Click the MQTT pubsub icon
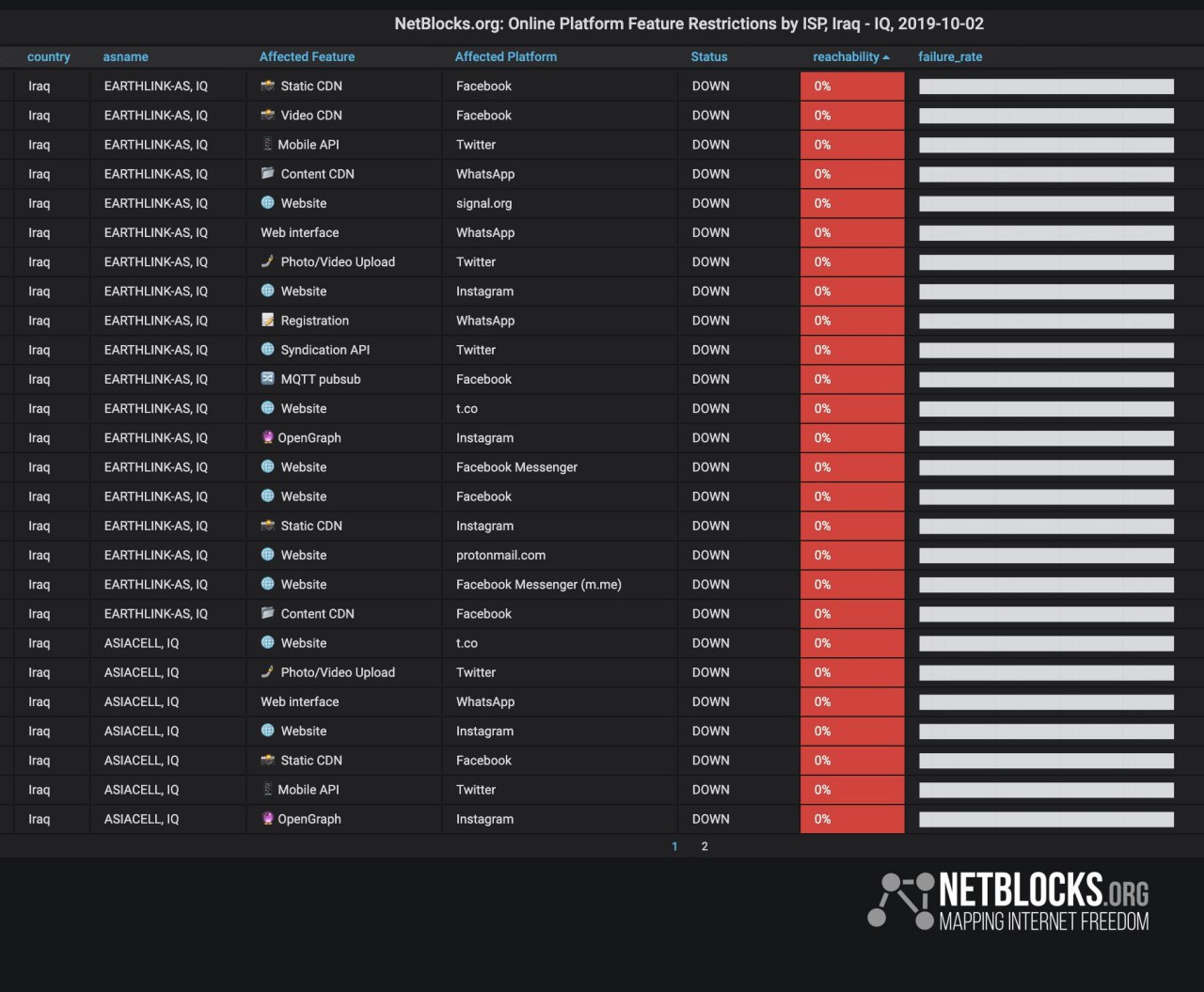1204x992 pixels. tap(268, 379)
